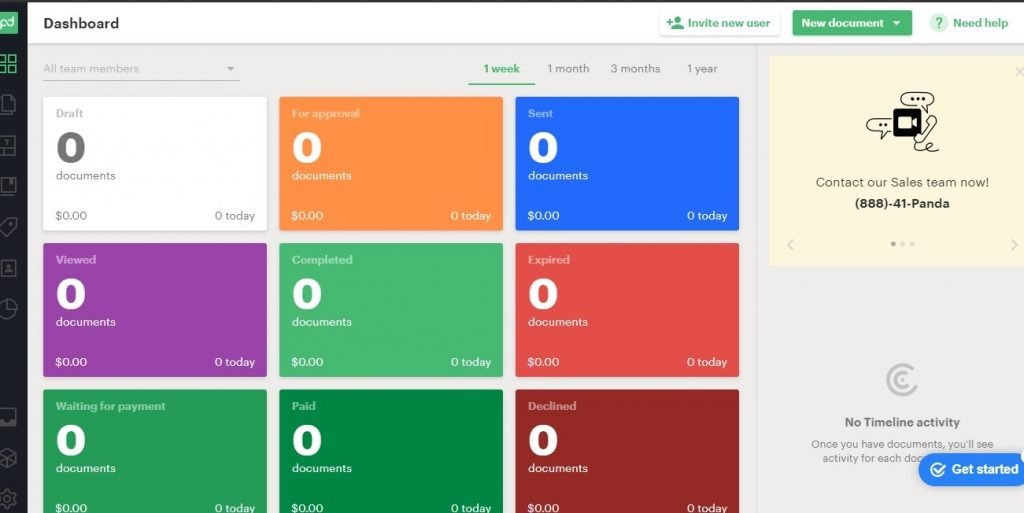Open the Settings gear icon in sidebar
The image size is (1024, 513).
coord(9,498)
